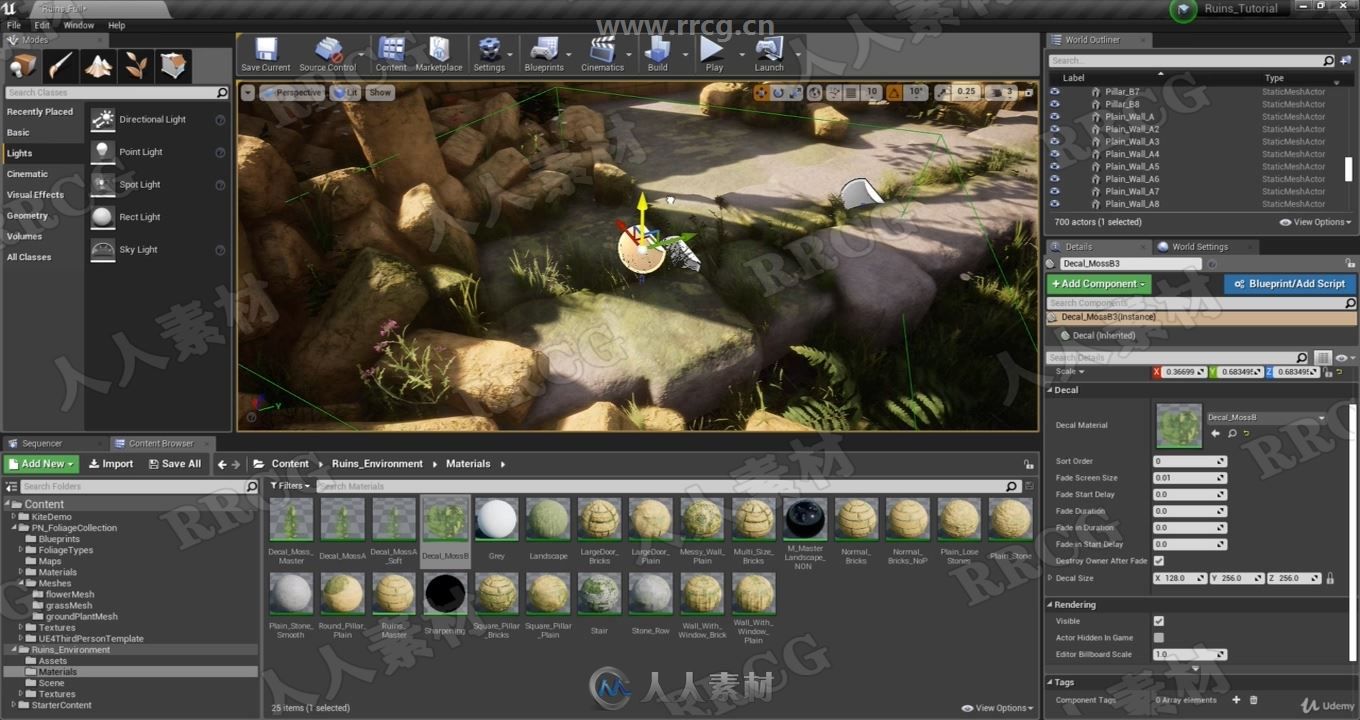The height and width of the screenshot is (720, 1360).
Task: Open the Perspective viewport type dropdown
Action: (292, 92)
